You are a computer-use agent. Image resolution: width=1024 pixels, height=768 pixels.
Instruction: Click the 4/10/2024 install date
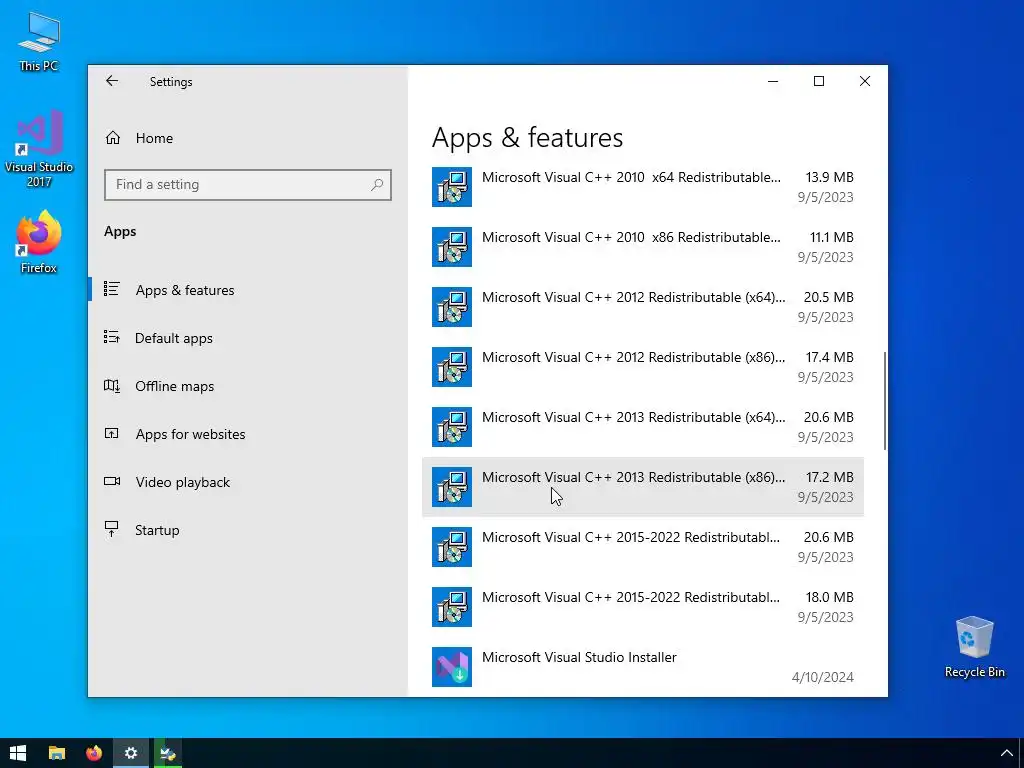pyautogui.click(x=823, y=677)
